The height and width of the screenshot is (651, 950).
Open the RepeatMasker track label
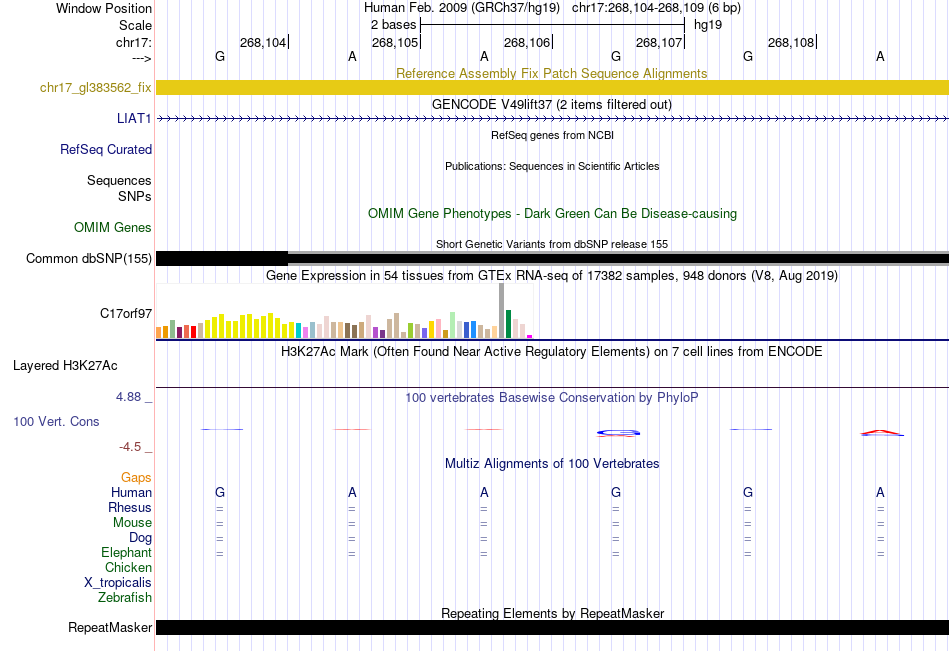coord(110,627)
